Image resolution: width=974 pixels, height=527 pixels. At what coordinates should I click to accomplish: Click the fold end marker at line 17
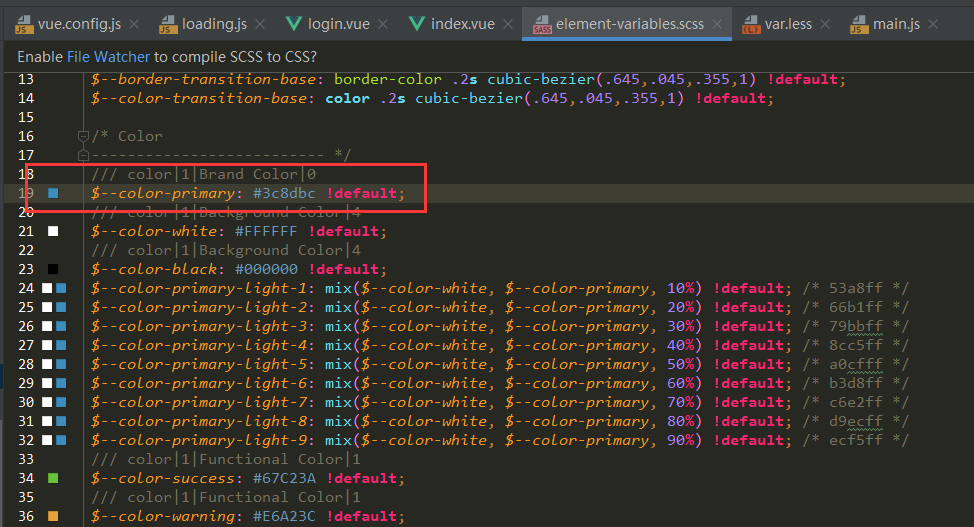[x=83, y=155]
